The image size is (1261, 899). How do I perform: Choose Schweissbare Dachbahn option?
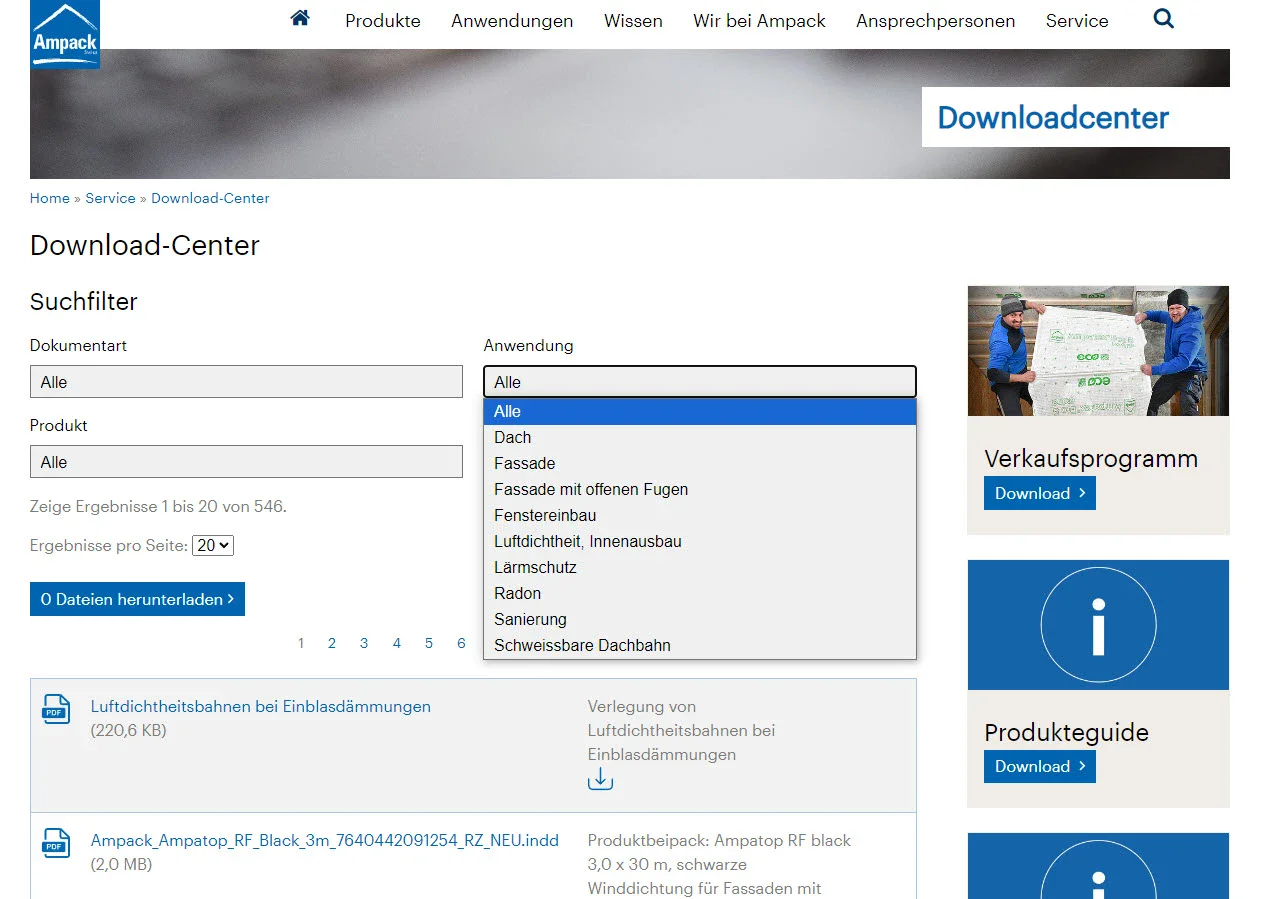pyautogui.click(x=700, y=645)
